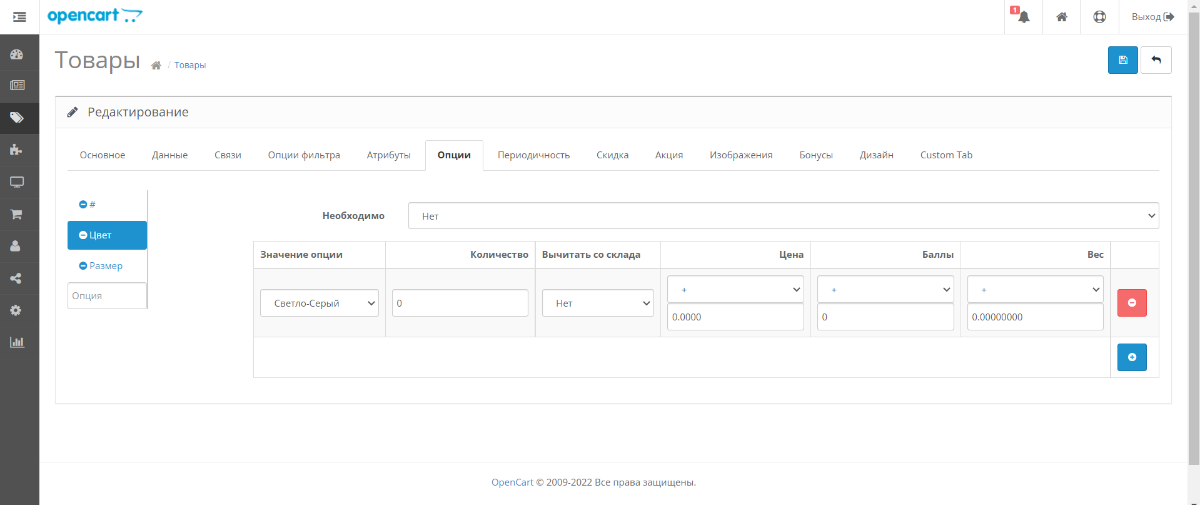Open the Светло-Серый option value dropdown
Image resolution: width=1200 pixels, height=505 pixels.
(320, 303)
